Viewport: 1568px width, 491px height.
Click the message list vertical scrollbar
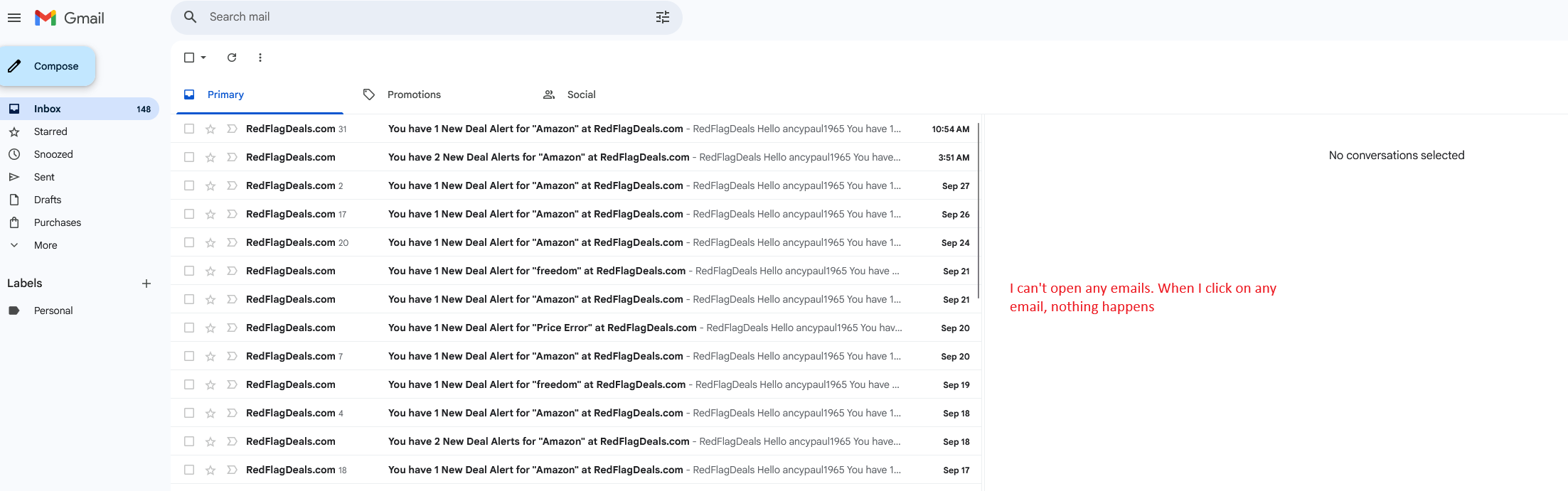click(x=979, y=210)
